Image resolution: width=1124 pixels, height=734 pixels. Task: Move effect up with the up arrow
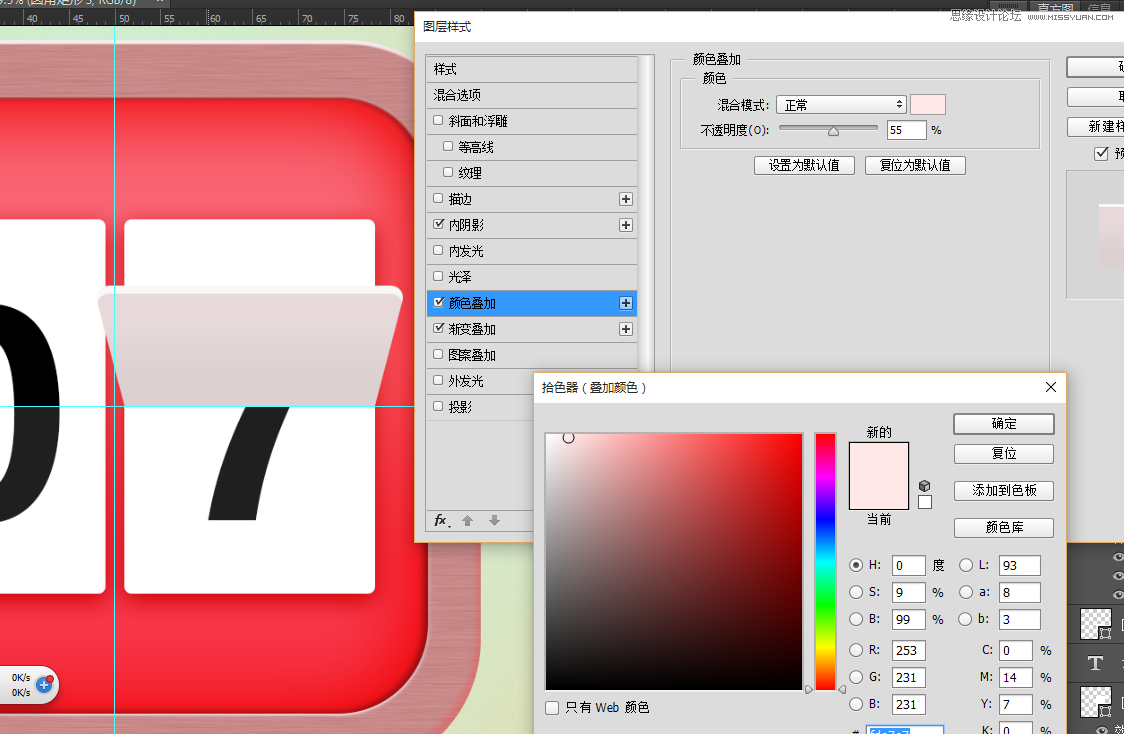tap(467, 521)
